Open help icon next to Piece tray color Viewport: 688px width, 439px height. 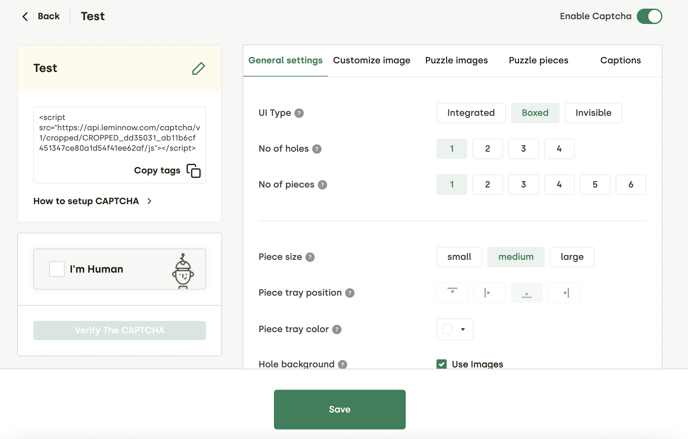(x=337, y=329)
